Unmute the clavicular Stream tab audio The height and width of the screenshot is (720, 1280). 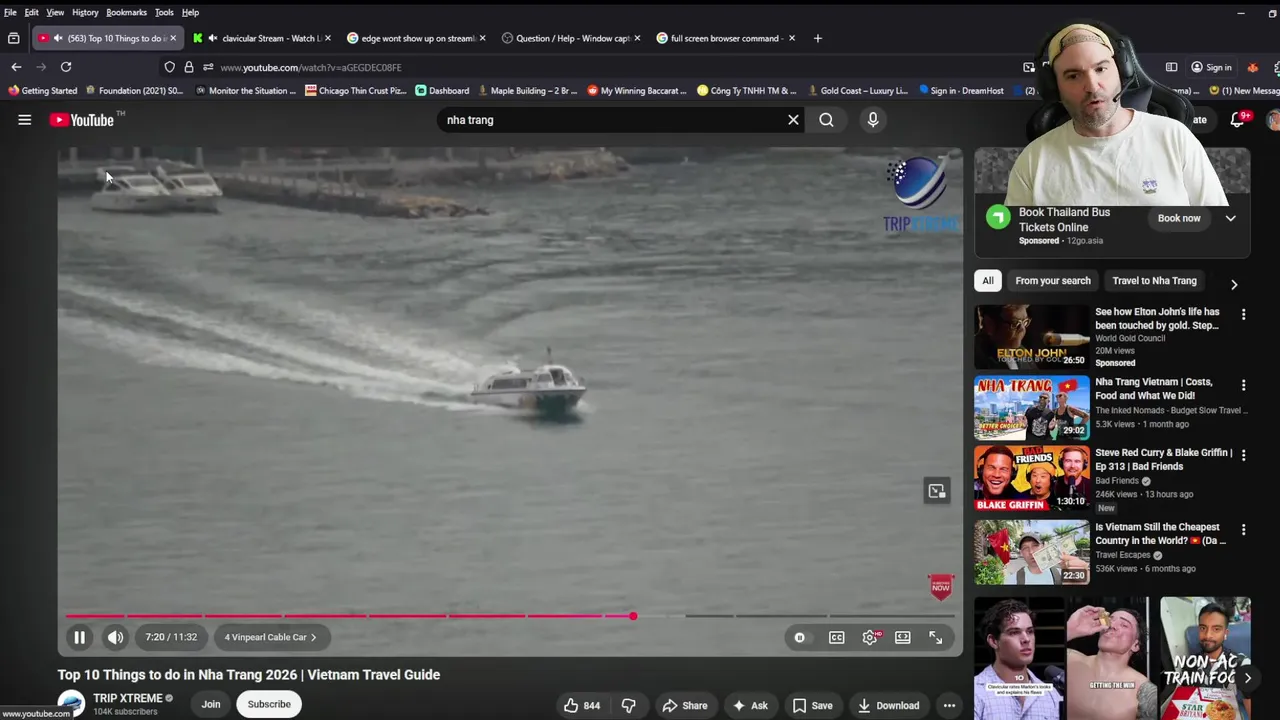point(213,38)
